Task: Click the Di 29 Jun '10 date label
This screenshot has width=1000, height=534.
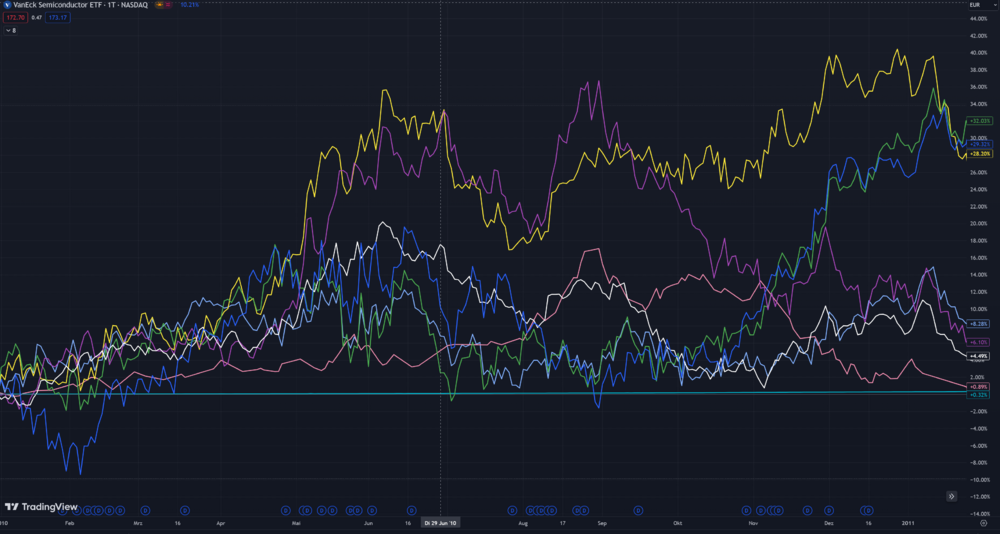Action: (x=441, y=523)
